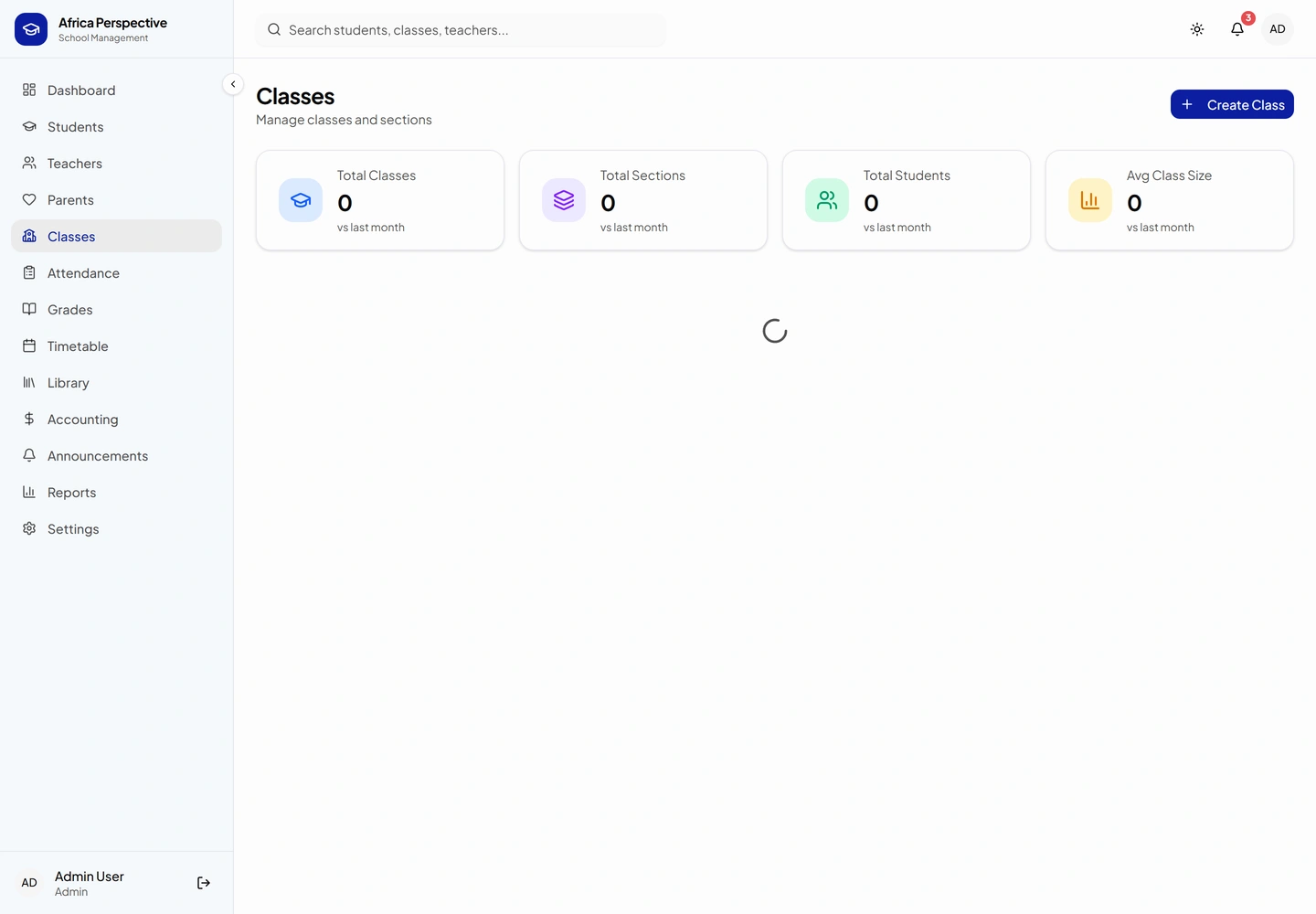
Task: Click the Settings gear icon
Action: click(29, 528)
